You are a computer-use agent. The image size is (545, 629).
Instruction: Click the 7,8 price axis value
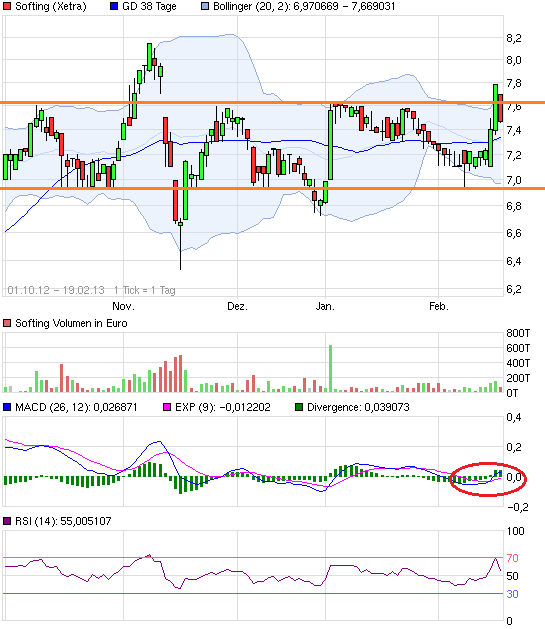point(514,83)
